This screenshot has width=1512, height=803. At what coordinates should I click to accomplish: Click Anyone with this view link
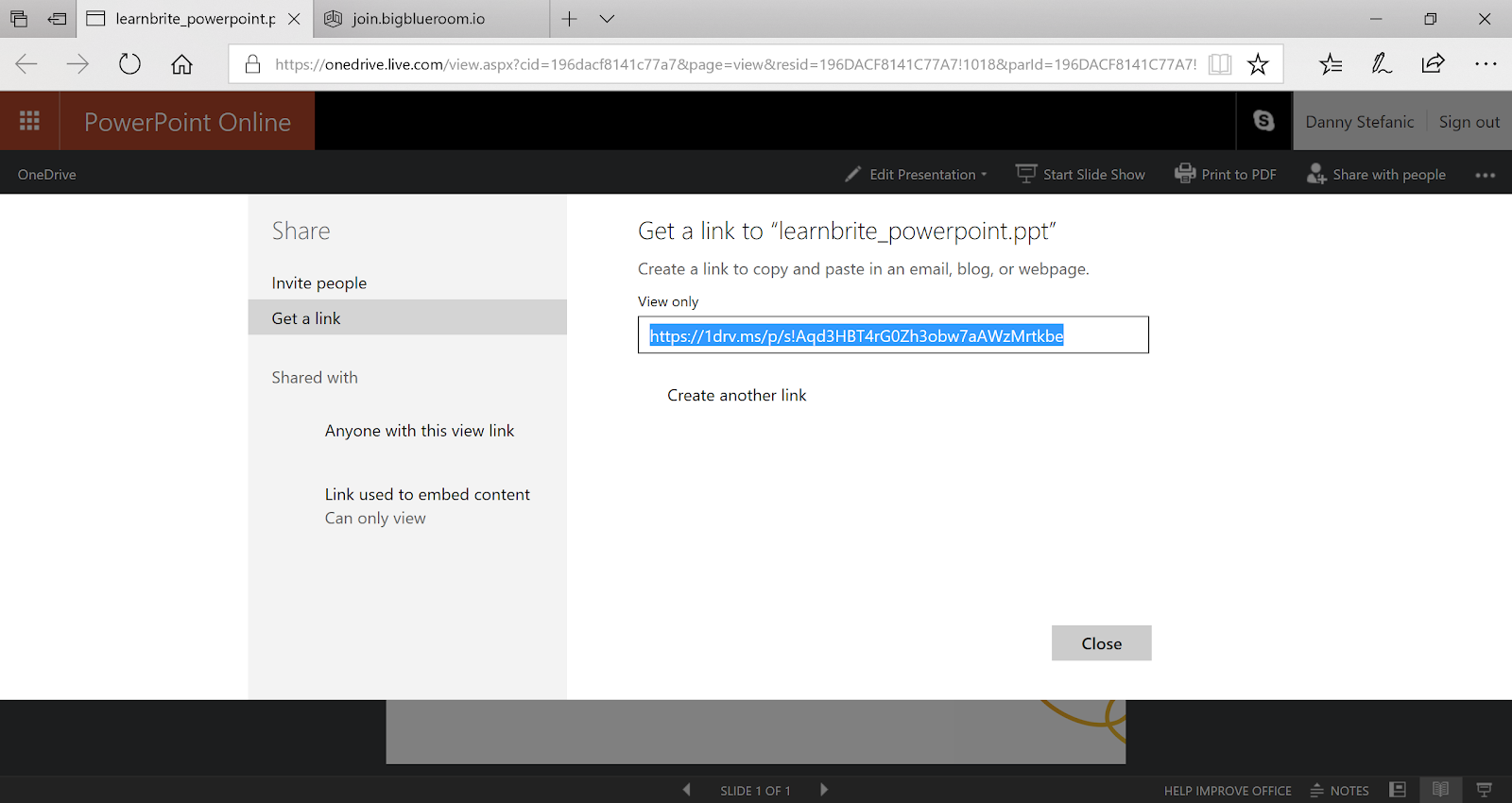point(420,431)
